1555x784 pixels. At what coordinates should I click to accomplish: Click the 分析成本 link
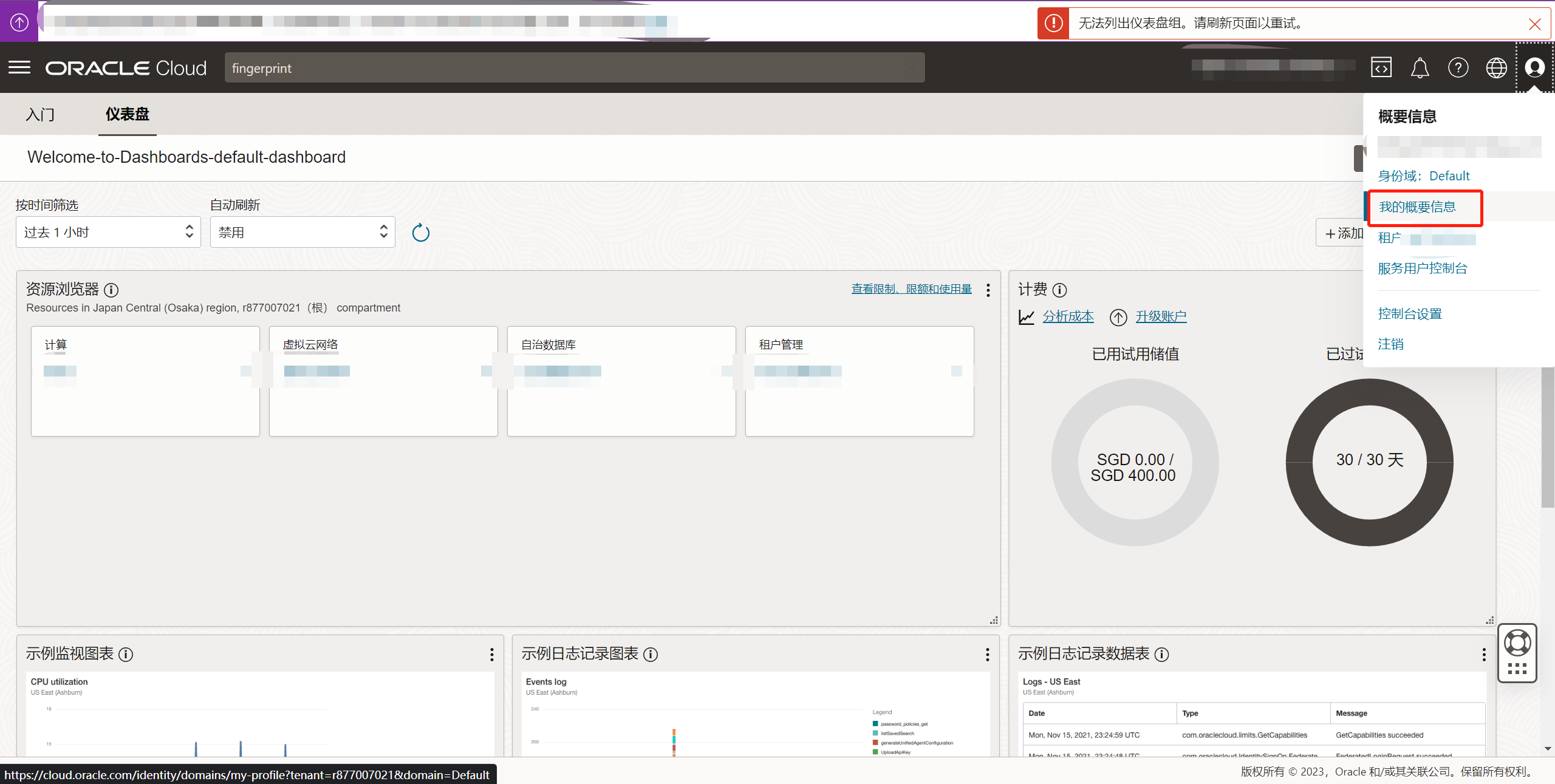tap(1068, 316)
